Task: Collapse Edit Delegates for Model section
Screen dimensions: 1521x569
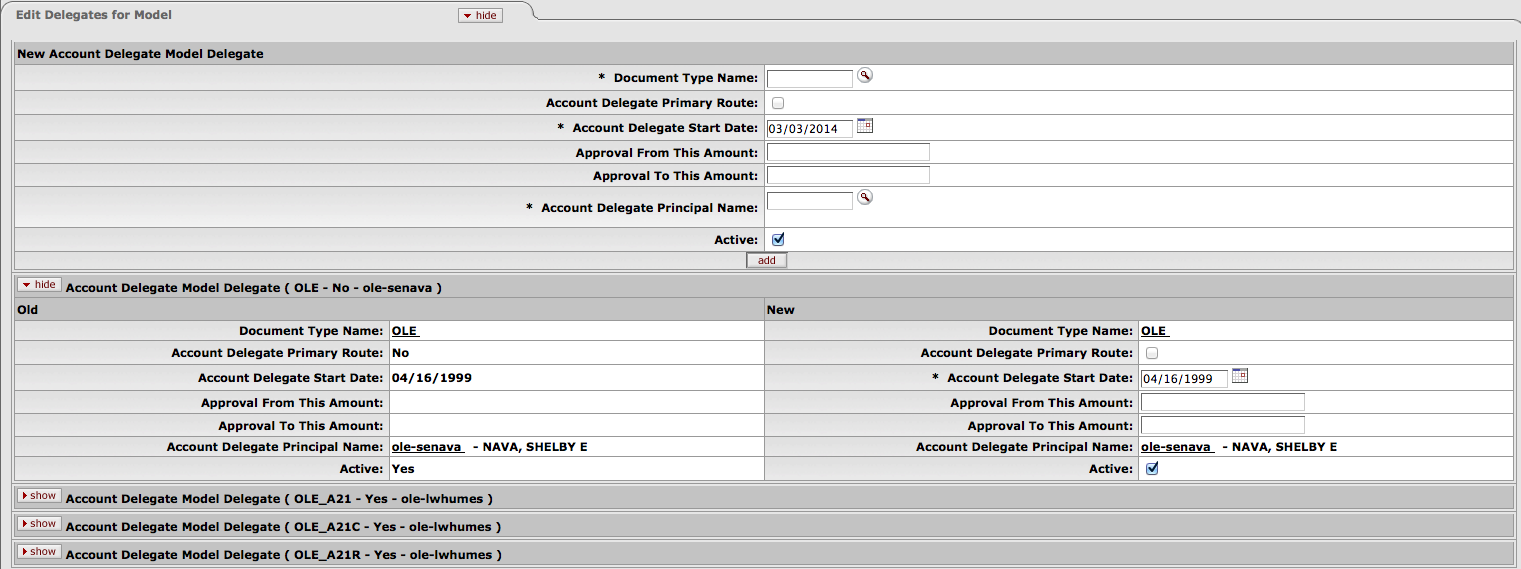Action: pos(480,16)
